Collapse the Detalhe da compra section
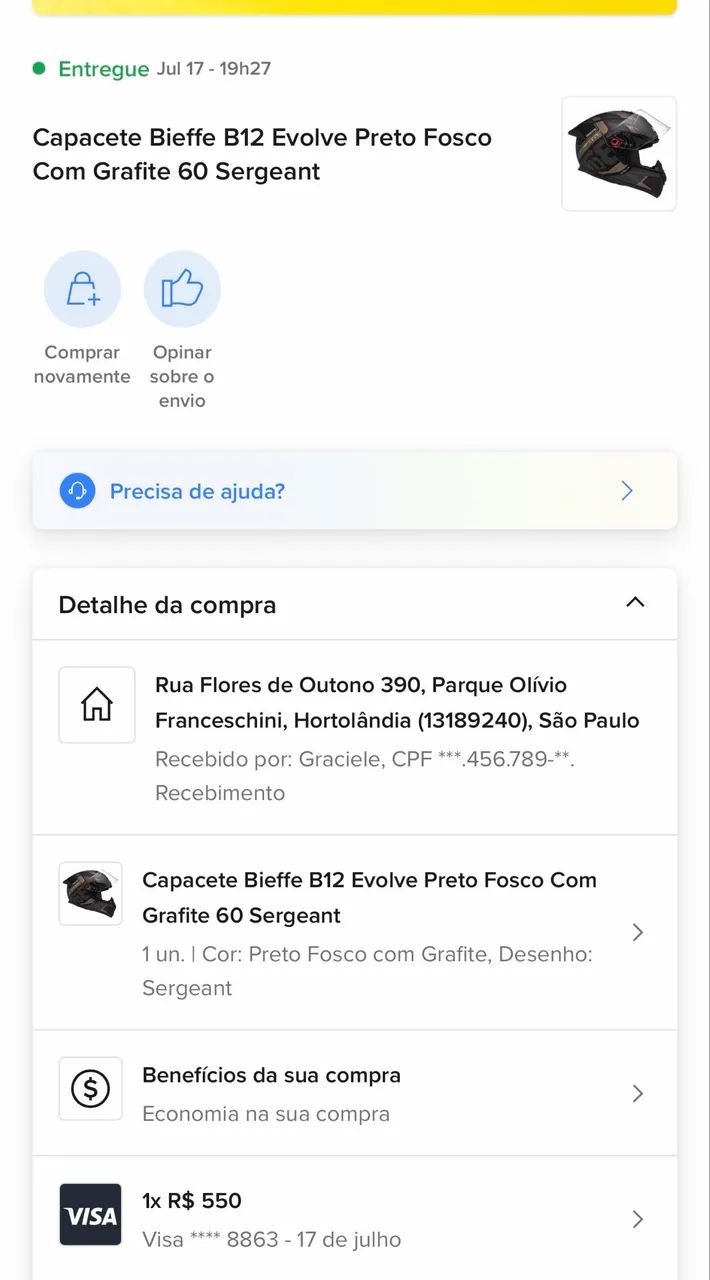Screen dimensions: 710x1280 pos(635,603)
